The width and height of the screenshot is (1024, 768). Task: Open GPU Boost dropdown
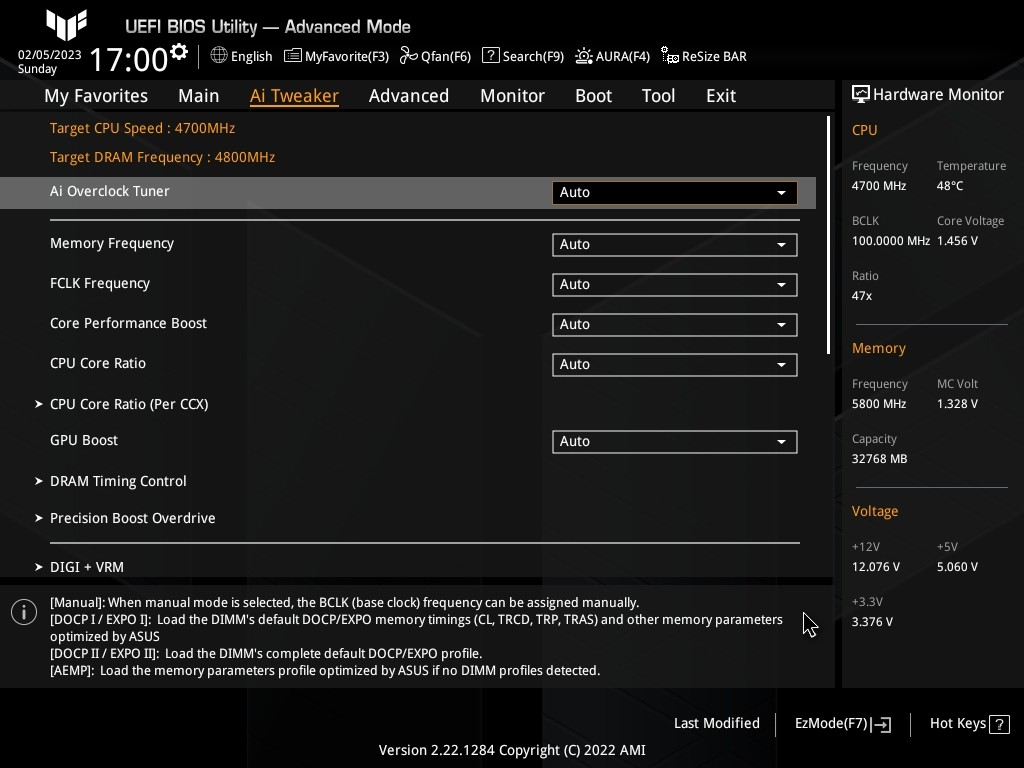click(x=674, y=441)
